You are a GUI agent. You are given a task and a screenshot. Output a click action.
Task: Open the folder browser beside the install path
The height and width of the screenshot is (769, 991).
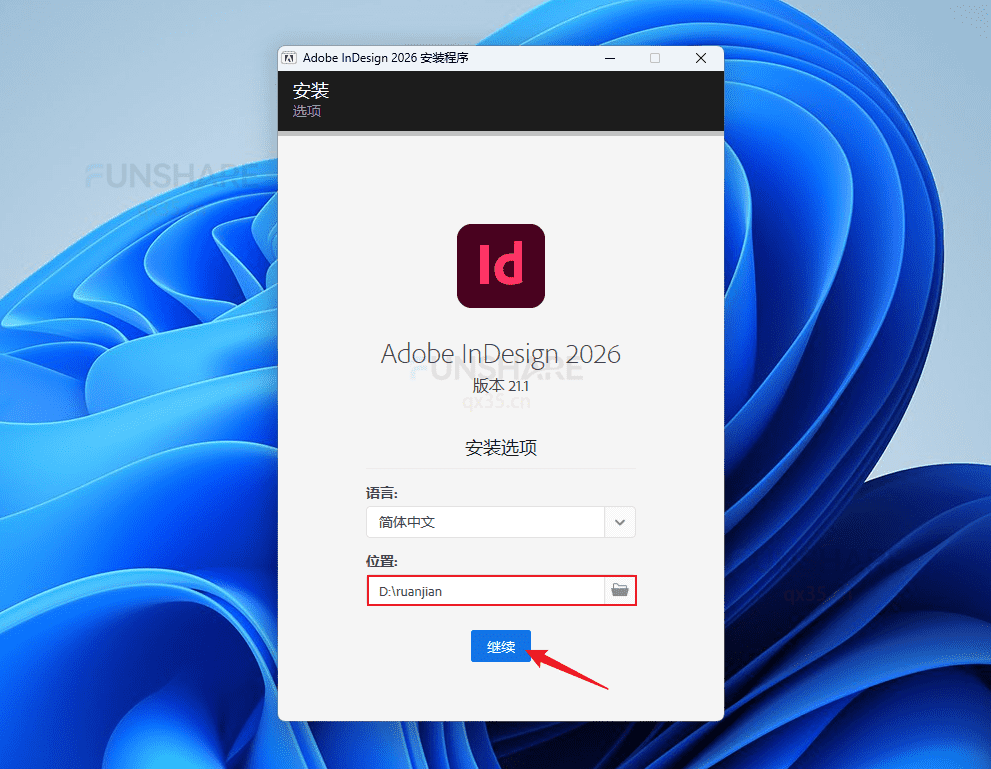[620, 590]
